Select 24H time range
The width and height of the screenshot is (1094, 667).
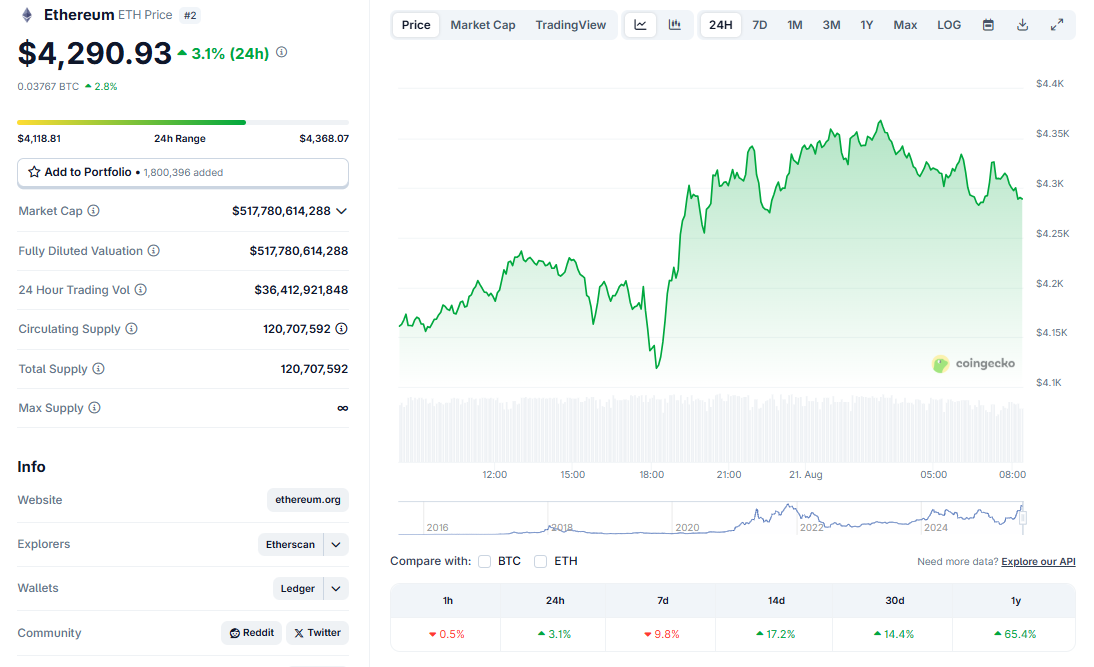tap(721, 25)
